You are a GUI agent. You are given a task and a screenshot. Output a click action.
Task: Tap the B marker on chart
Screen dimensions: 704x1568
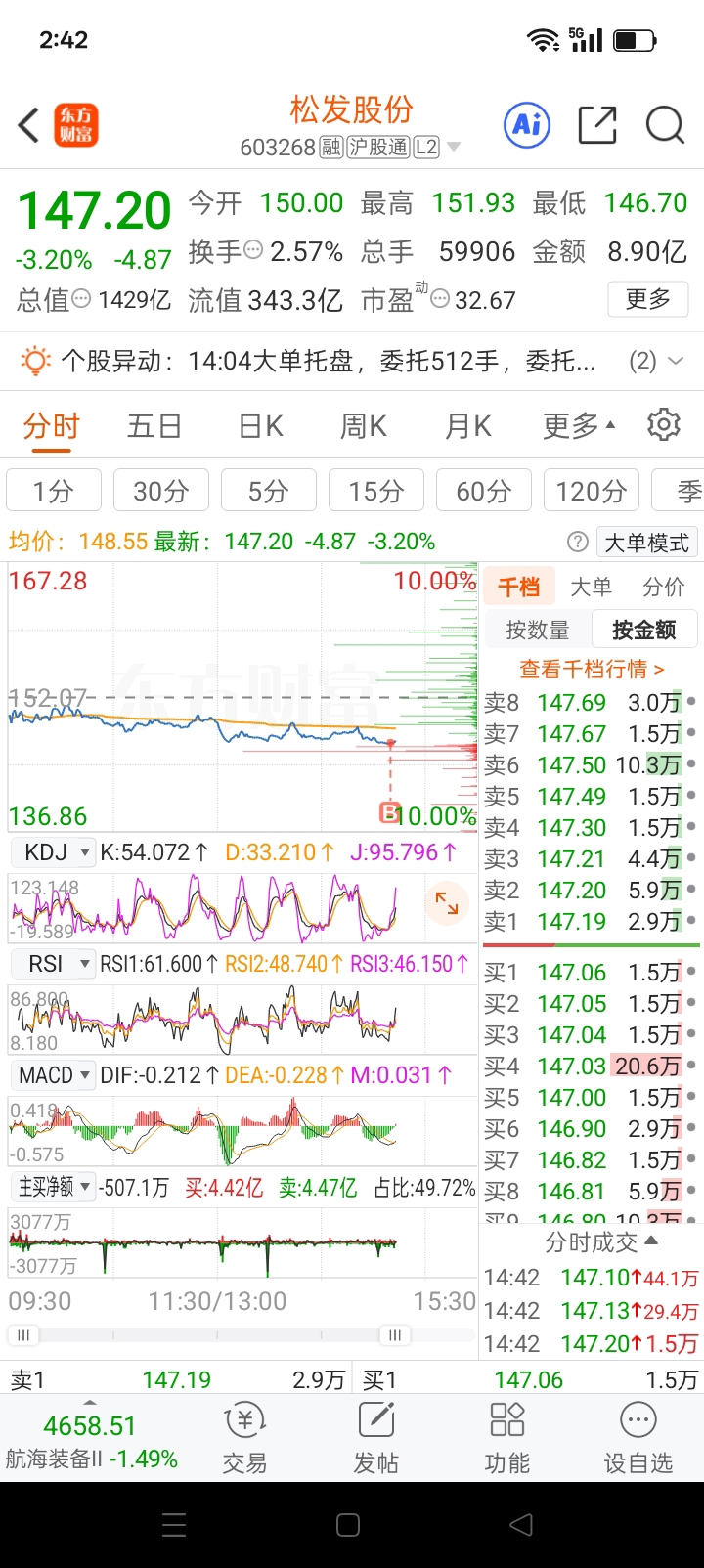click(x=389, y=812)
